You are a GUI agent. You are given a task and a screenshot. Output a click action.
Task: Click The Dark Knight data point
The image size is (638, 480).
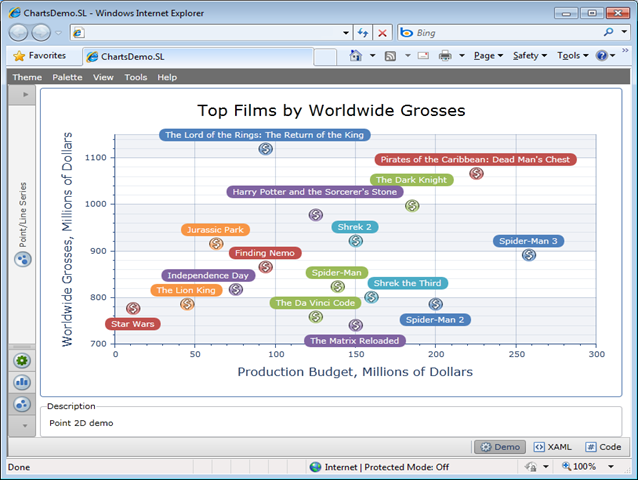coord(412,206)
